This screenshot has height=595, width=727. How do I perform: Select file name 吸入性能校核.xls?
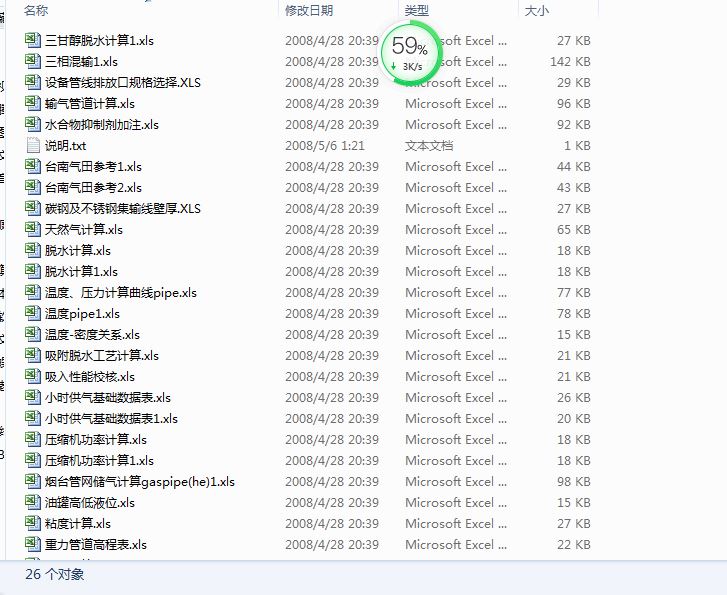point(90,376)
